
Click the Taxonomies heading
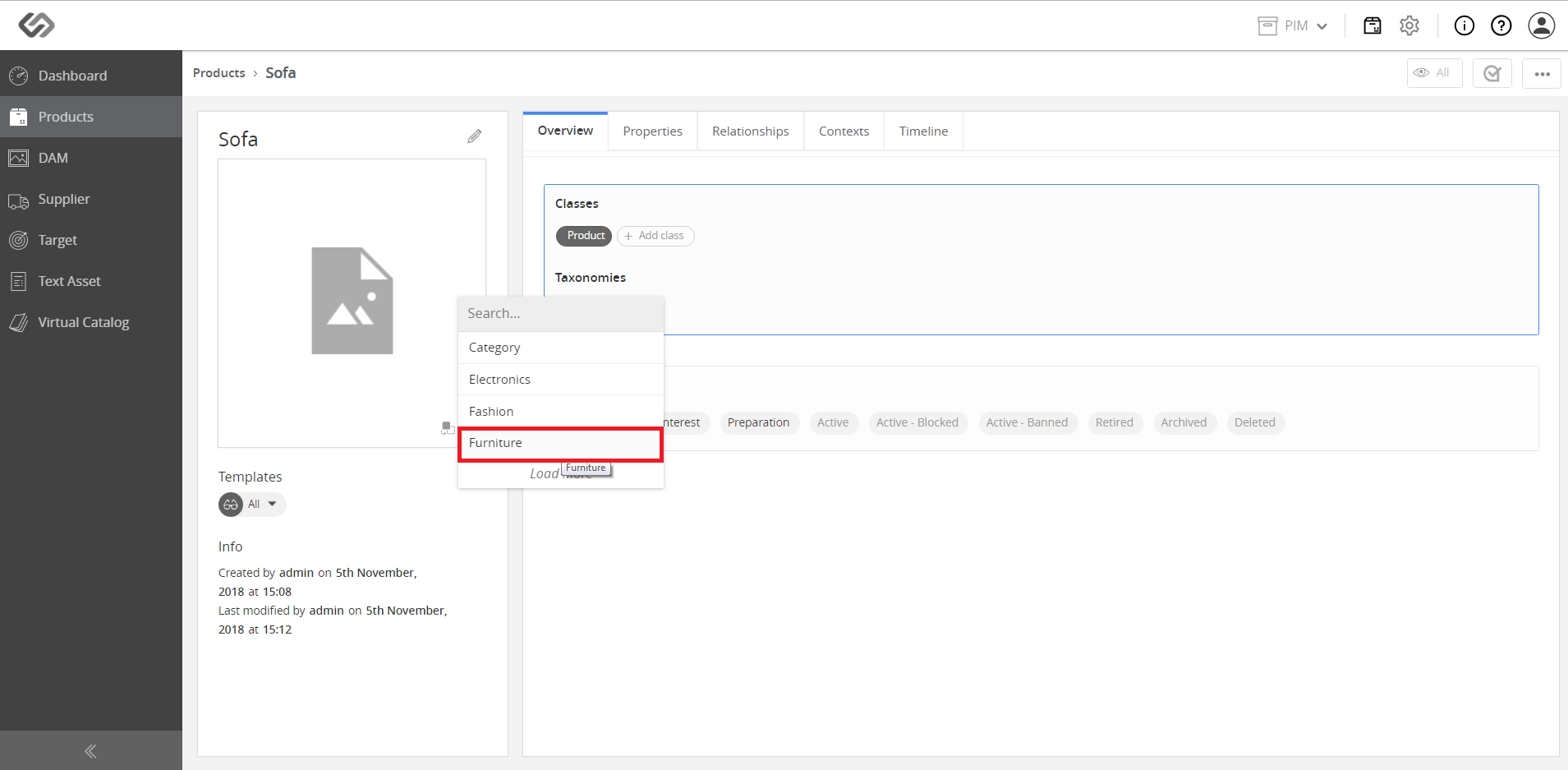[x=591, y=278]
